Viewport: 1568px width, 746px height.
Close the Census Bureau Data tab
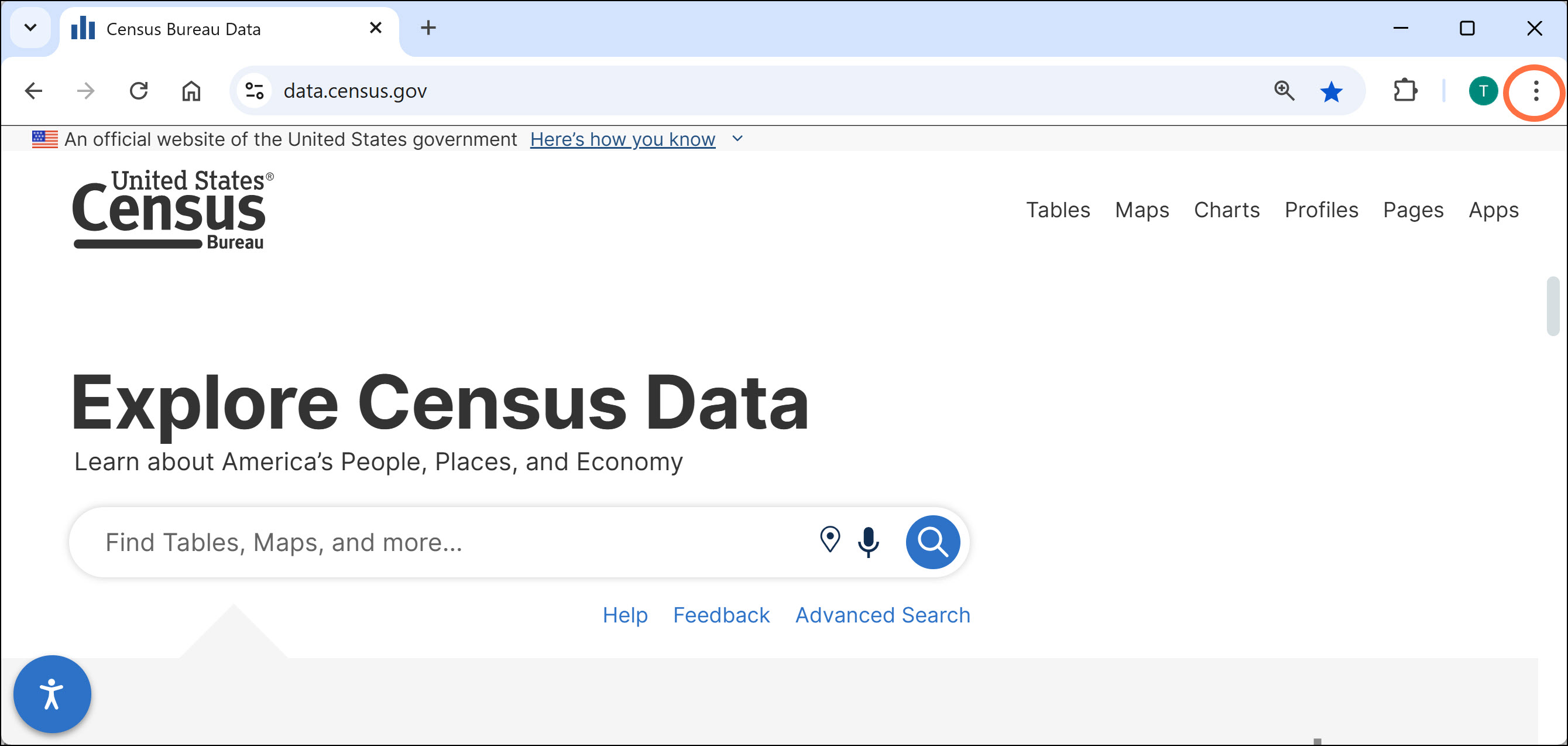[376, 28]
